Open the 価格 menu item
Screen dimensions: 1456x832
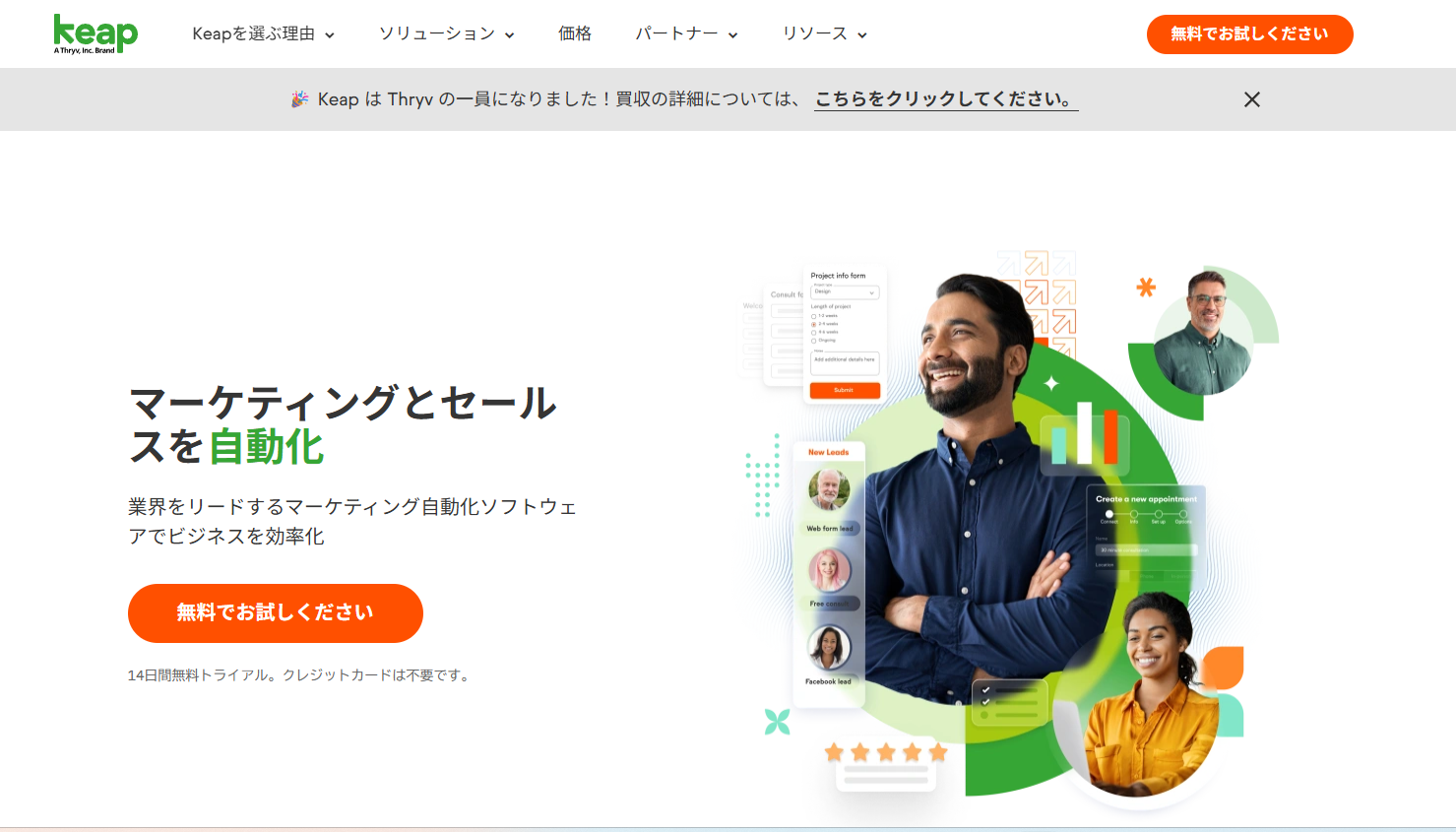pos(575,33)
